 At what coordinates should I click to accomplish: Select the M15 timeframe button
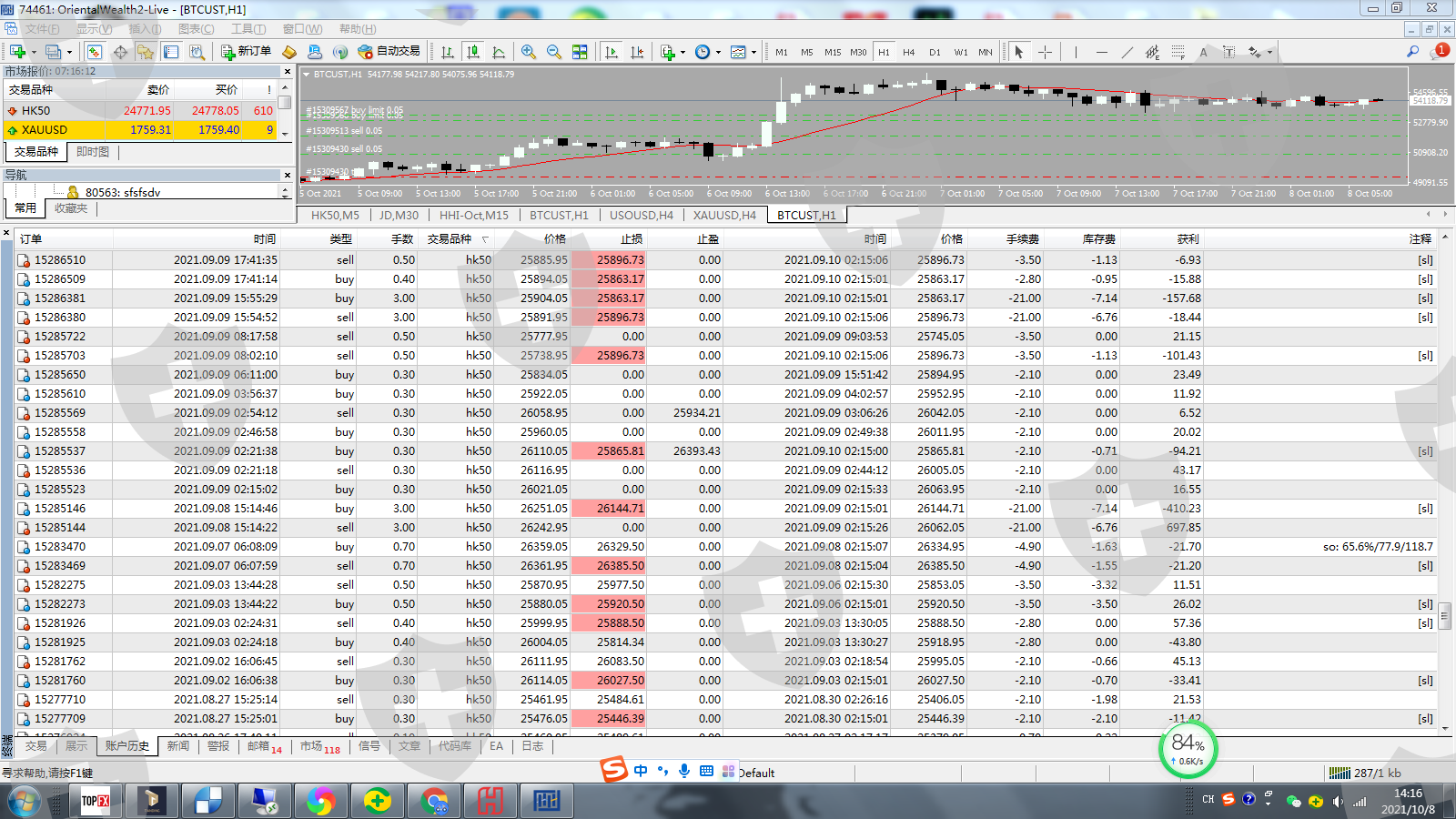(833, 52)
